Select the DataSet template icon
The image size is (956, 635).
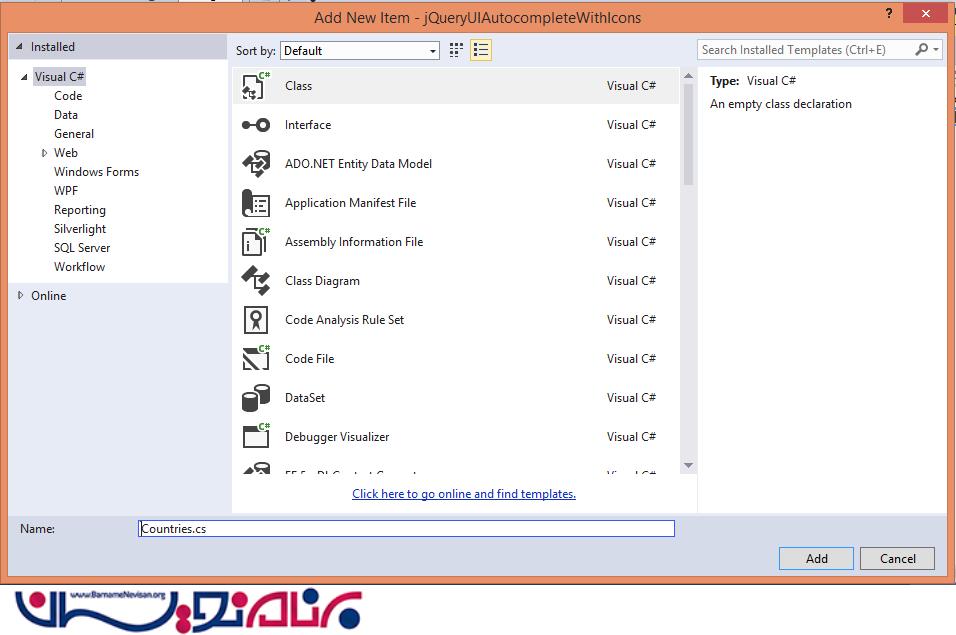[x=256, y=398]
